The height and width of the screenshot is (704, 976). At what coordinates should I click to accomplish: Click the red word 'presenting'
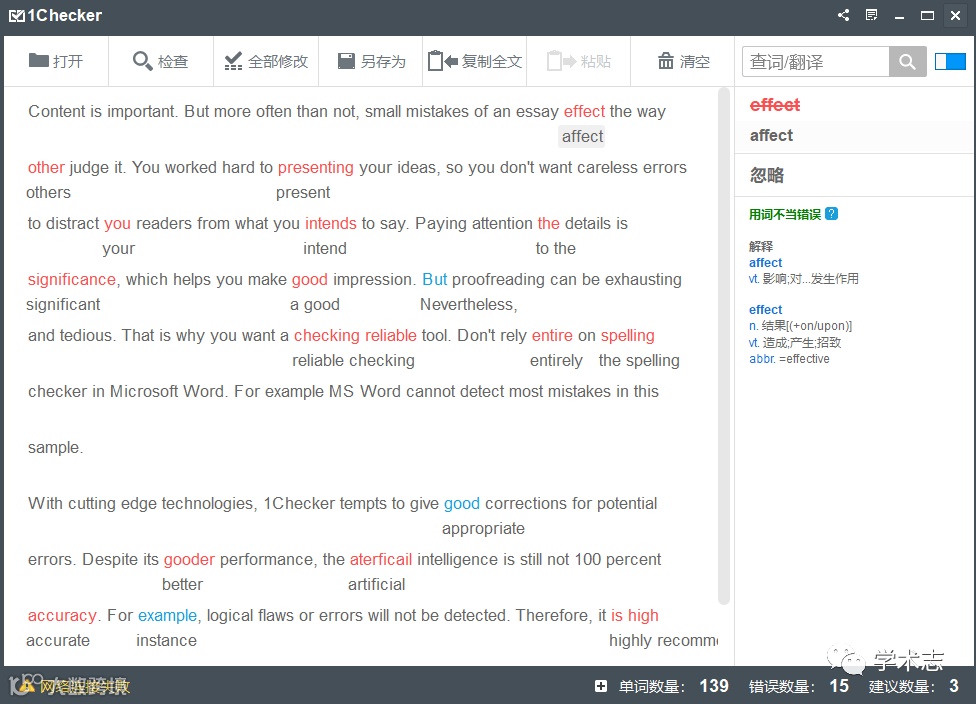pyautogui.click(x=316, y=167)
